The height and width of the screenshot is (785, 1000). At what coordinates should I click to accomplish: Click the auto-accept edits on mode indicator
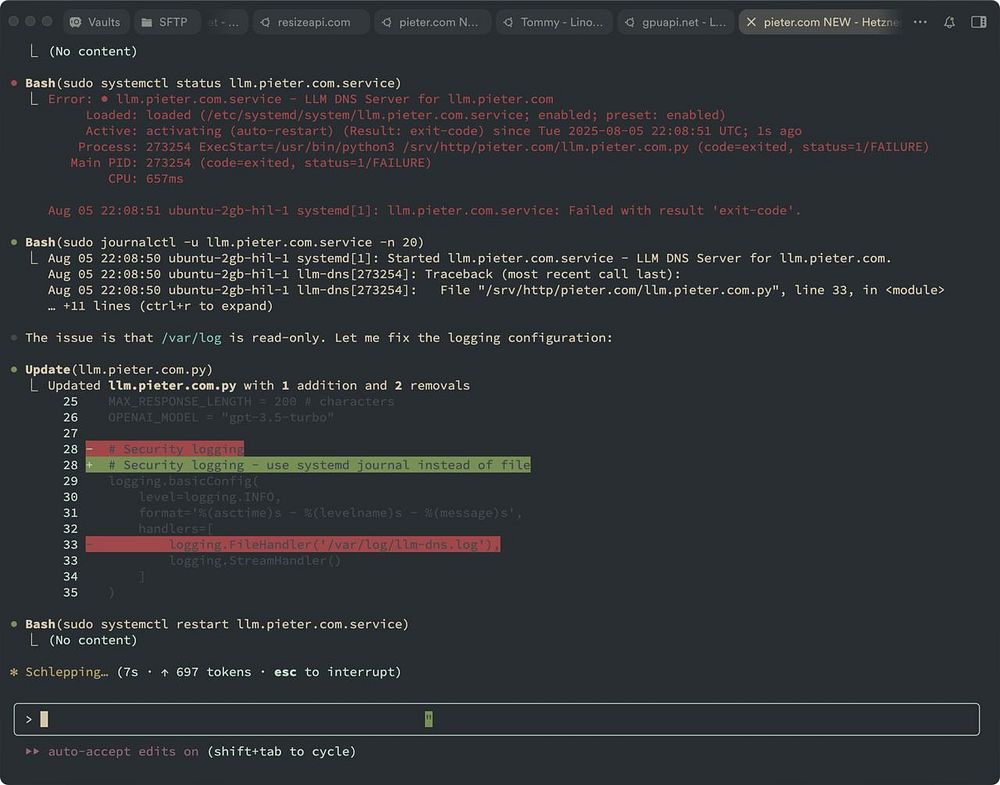pos(122,751)
